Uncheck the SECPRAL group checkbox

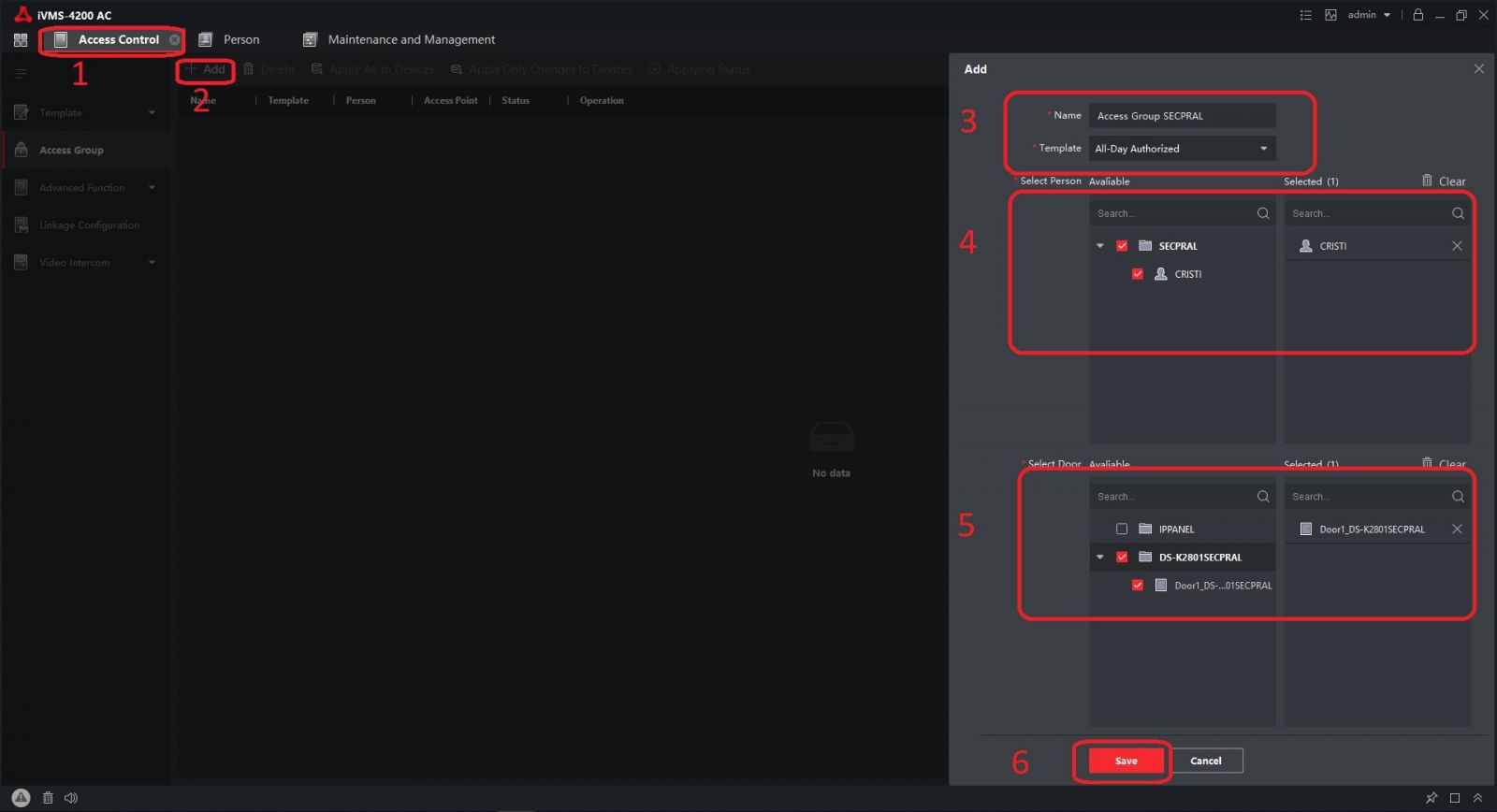[x=1122, y=246]
